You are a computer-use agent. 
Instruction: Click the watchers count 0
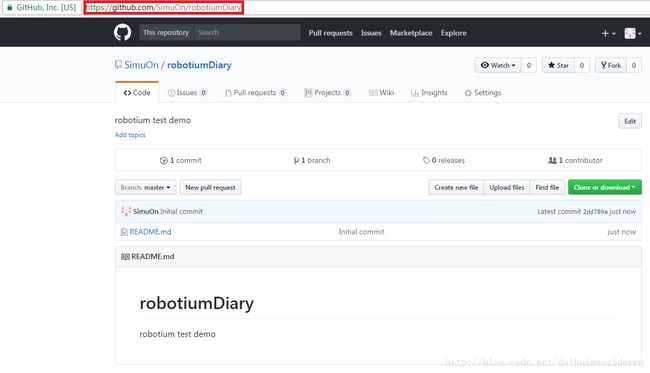529,65
